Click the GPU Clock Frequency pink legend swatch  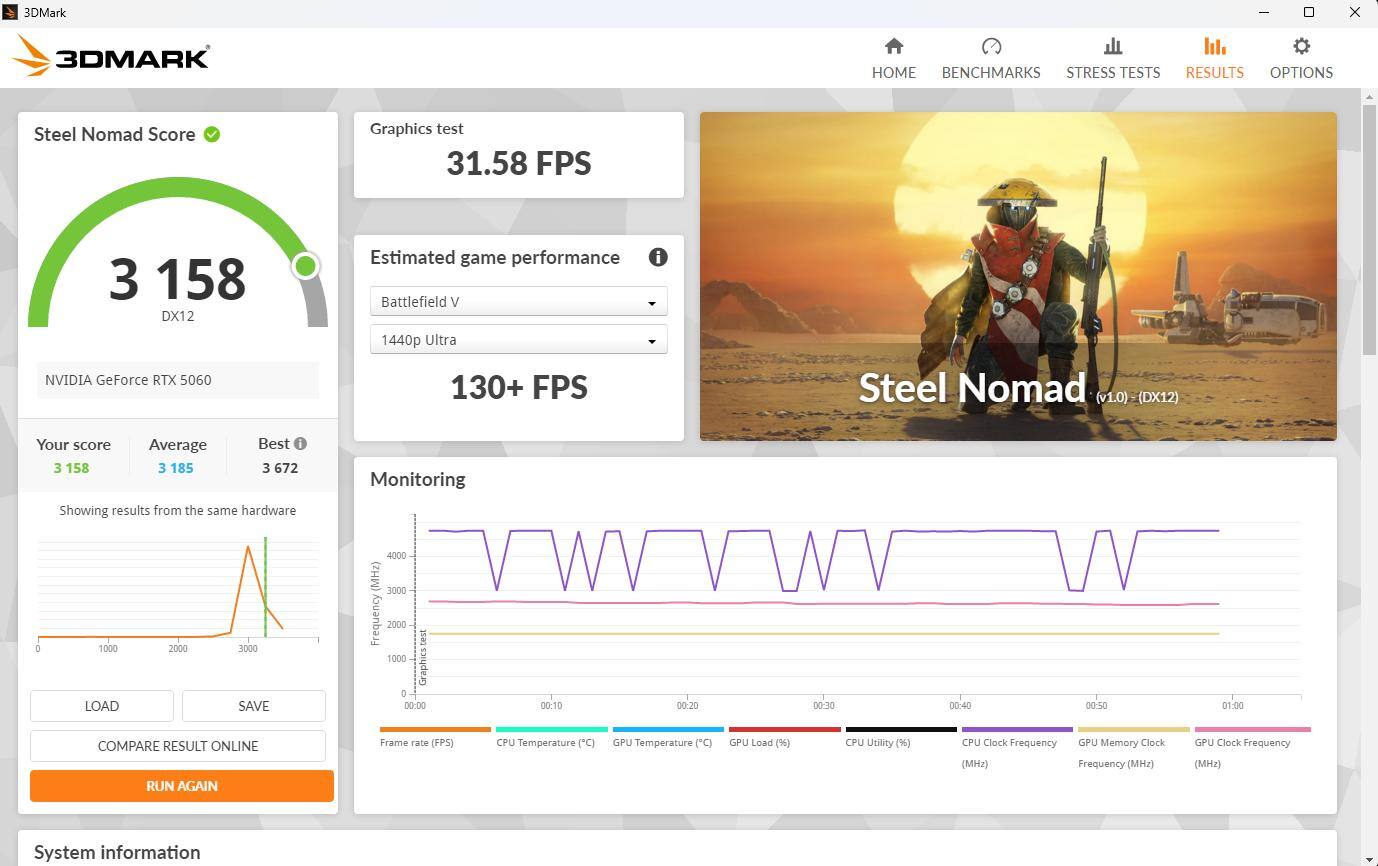tap(1252, 730)
